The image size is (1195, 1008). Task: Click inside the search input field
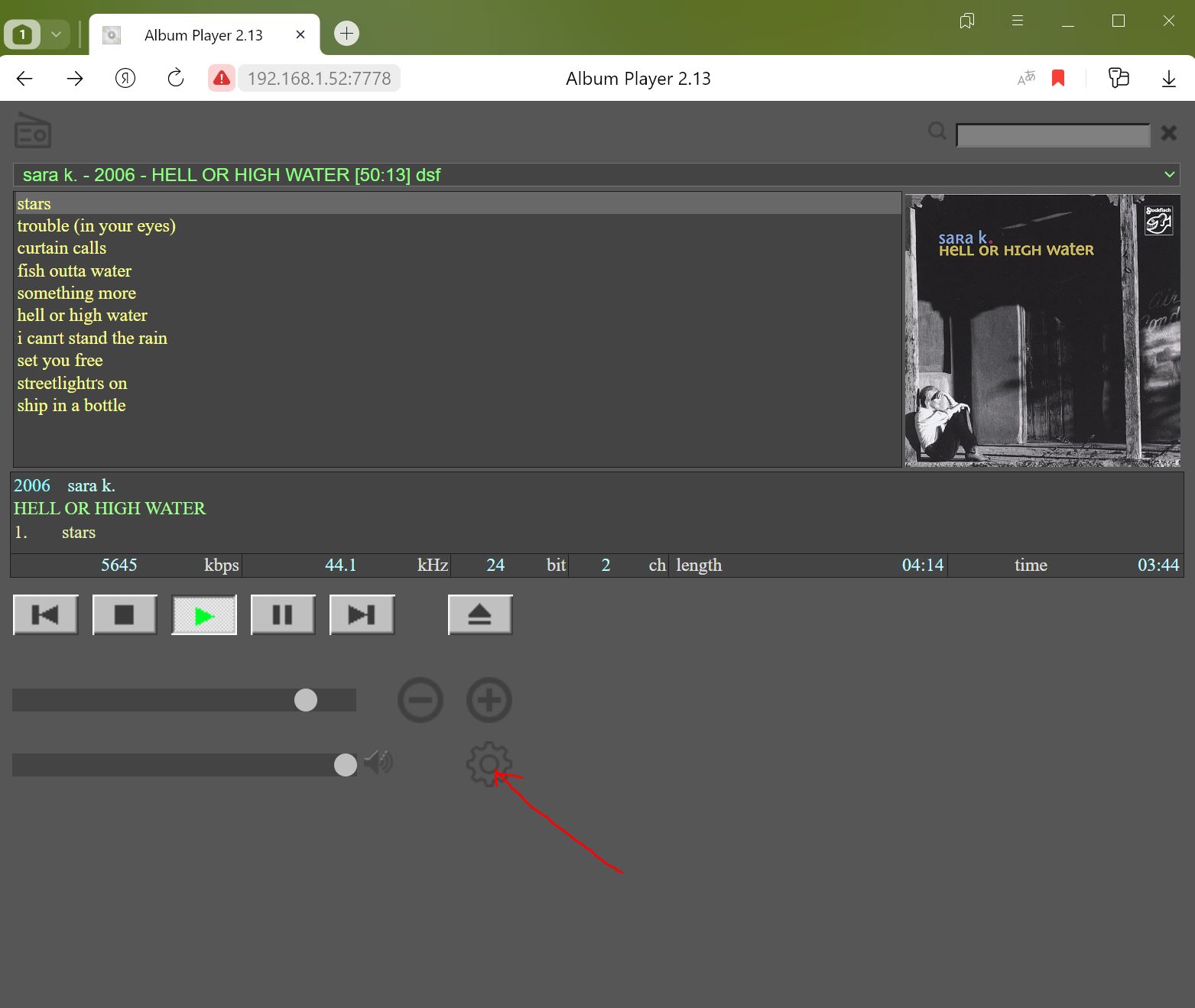point(1053,135)
